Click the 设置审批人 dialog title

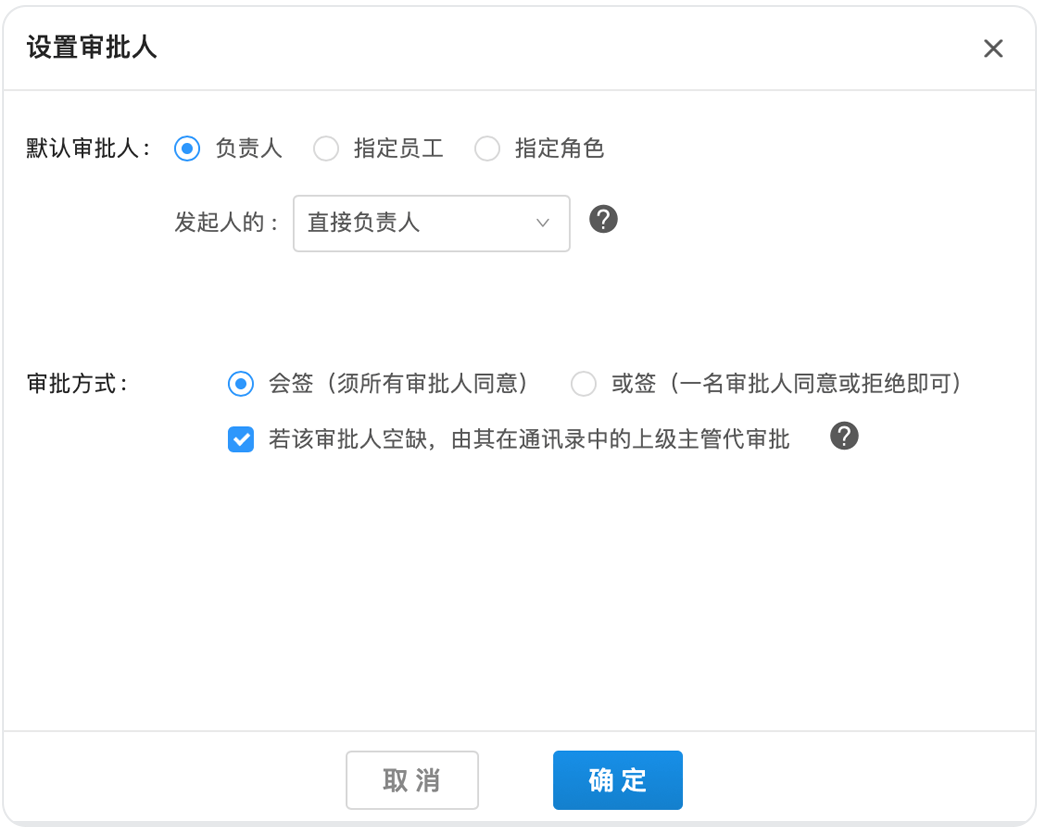point(92,48)
